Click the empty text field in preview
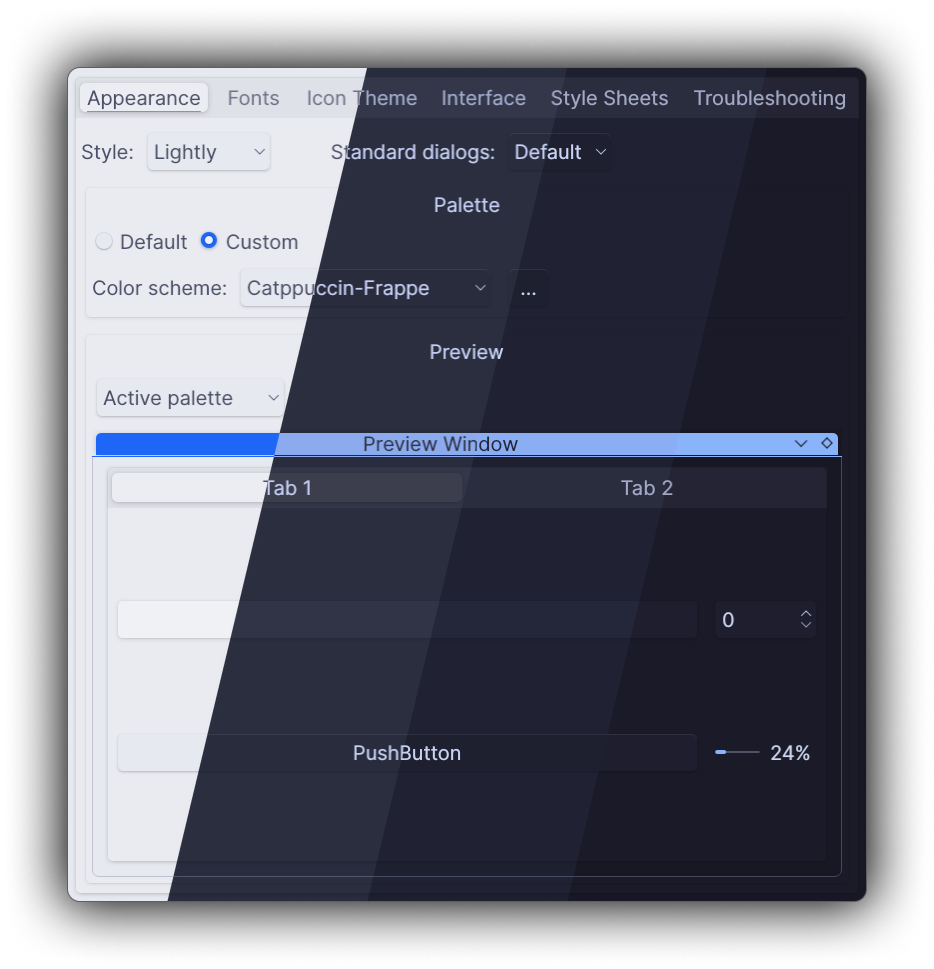This screenshot has width=934, height=969. [407, 620]
